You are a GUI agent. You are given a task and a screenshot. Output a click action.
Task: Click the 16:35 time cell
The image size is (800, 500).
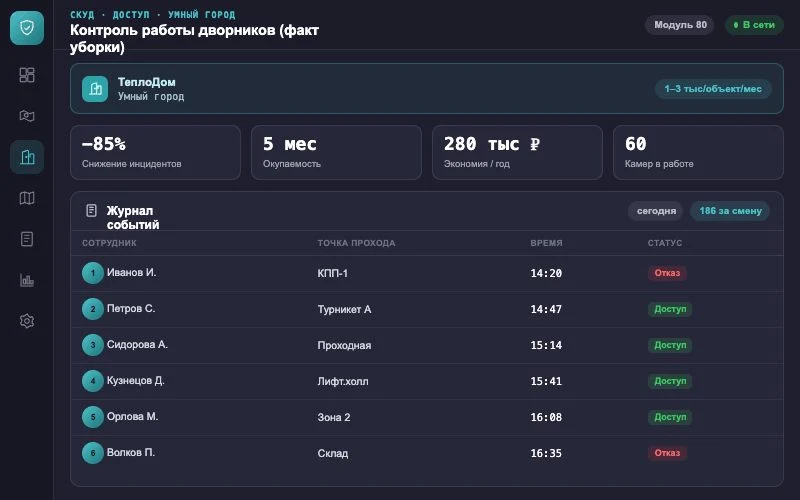(x=546, y=453)
